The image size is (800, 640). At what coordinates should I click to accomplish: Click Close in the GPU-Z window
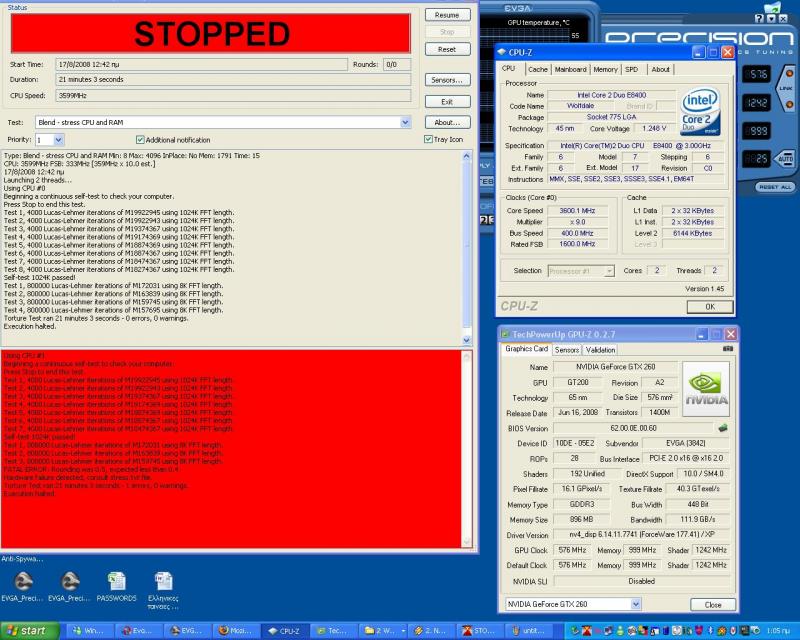(x=713, y=605)
